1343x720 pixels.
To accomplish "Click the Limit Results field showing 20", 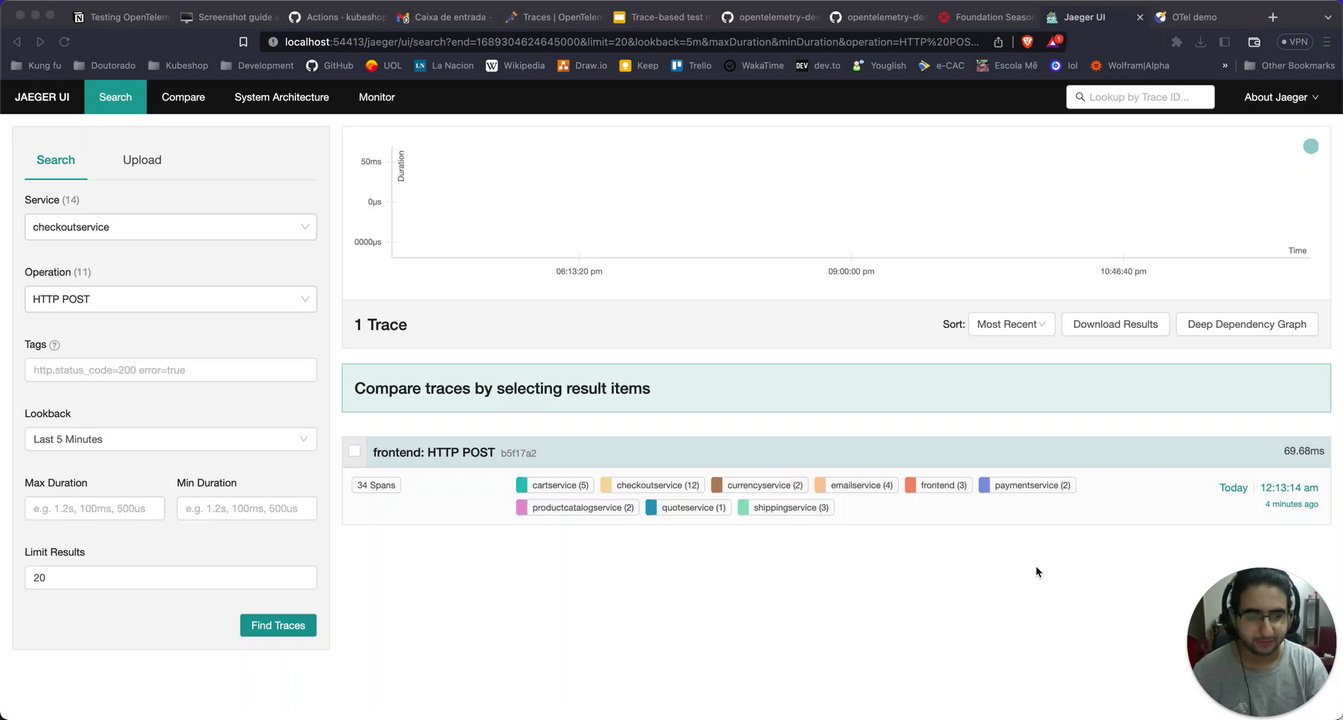I will pyautogui.click(x=171, y=577).
